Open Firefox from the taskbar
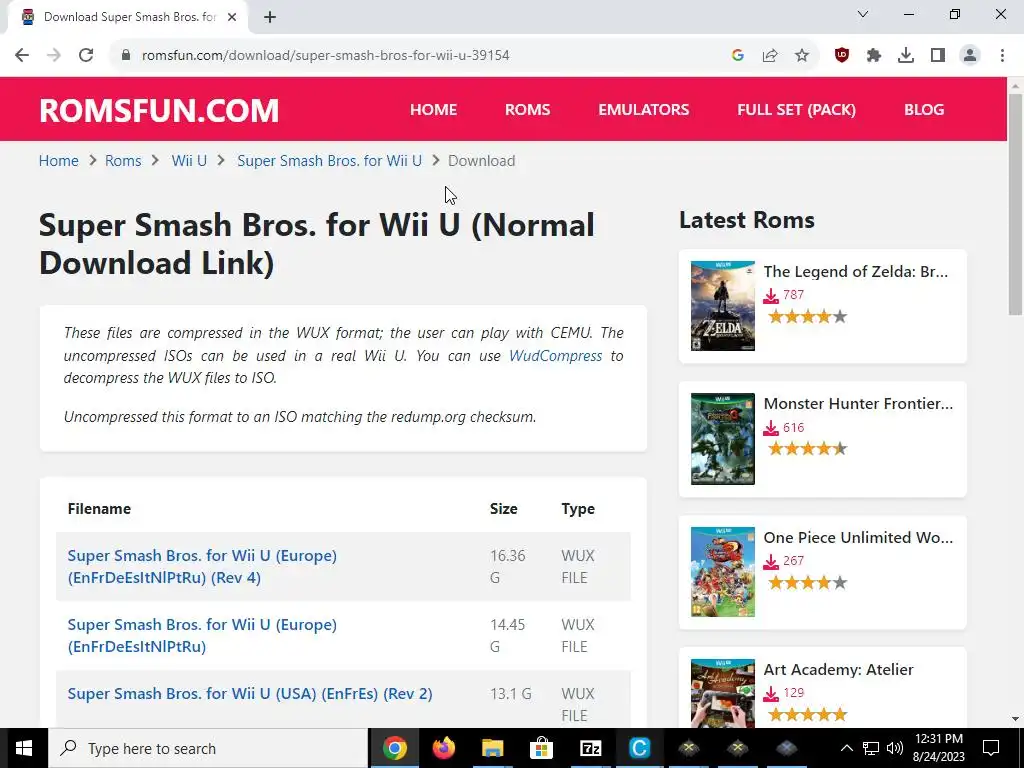Viewport: 1024px width, 768px height. pos(443,748)
